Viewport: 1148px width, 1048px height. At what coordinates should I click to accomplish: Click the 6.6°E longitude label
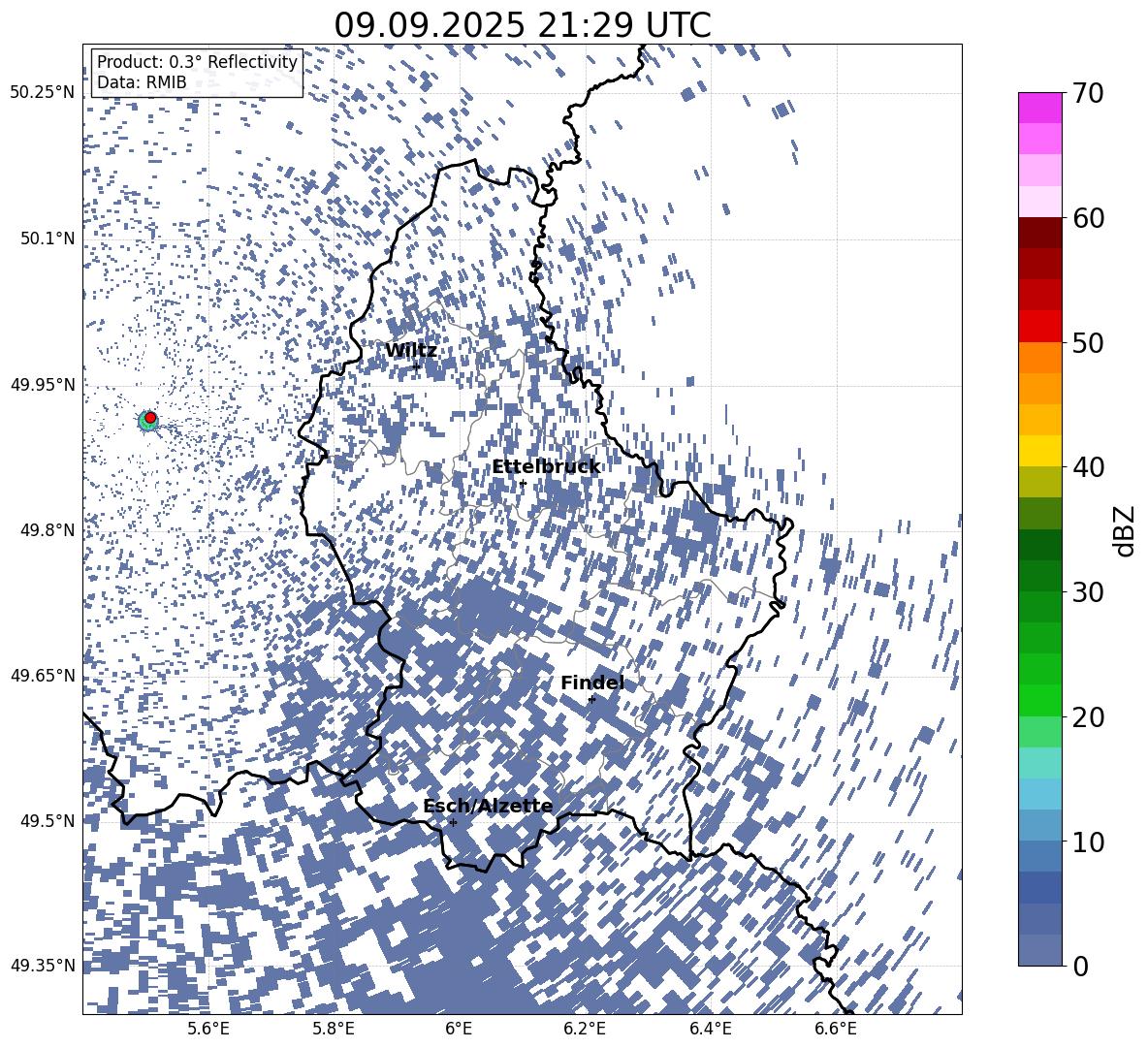pyautogui.click(x=836, y=1030)
